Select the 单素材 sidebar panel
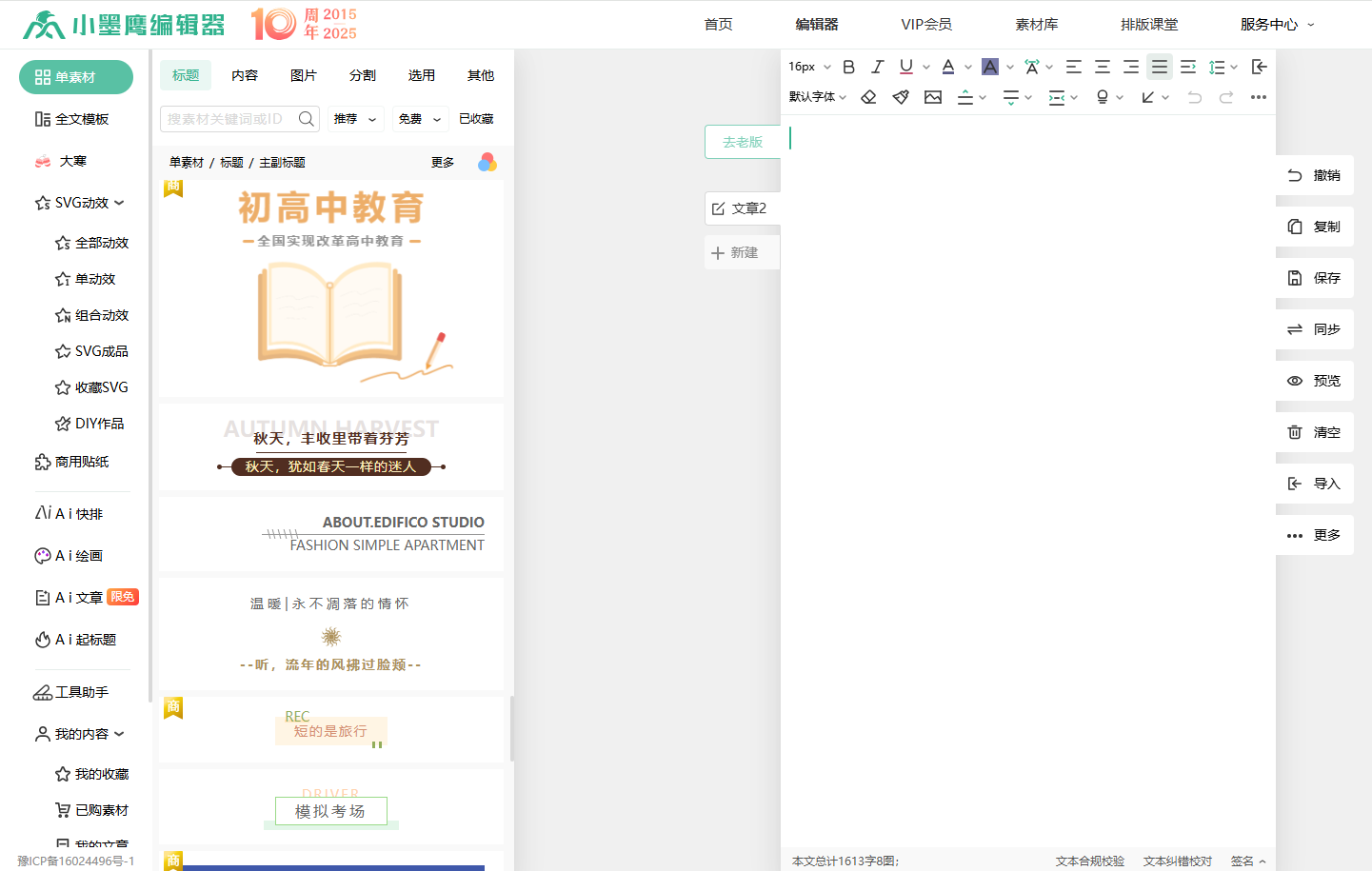 [75, 77]
